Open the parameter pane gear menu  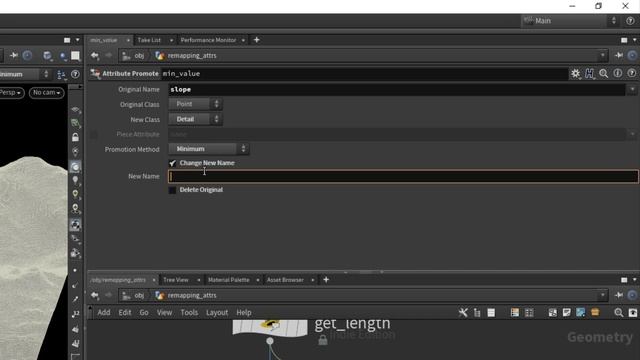click(x=576, y=73)
